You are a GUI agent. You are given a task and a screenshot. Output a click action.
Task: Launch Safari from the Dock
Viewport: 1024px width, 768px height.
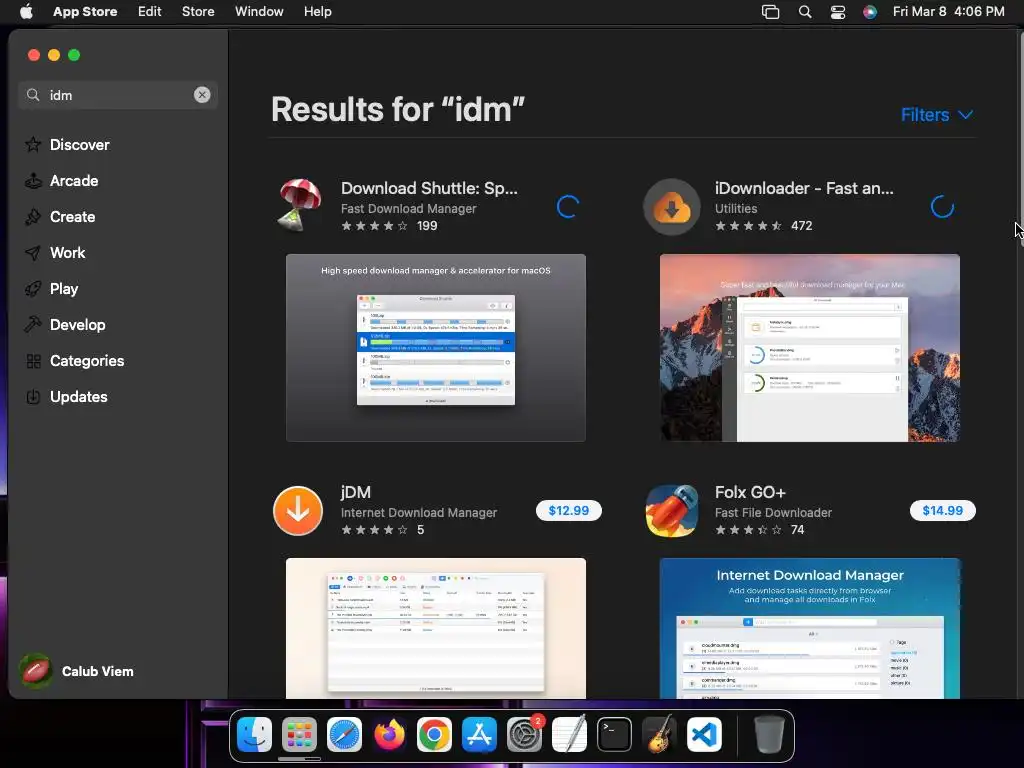[344, 735]
